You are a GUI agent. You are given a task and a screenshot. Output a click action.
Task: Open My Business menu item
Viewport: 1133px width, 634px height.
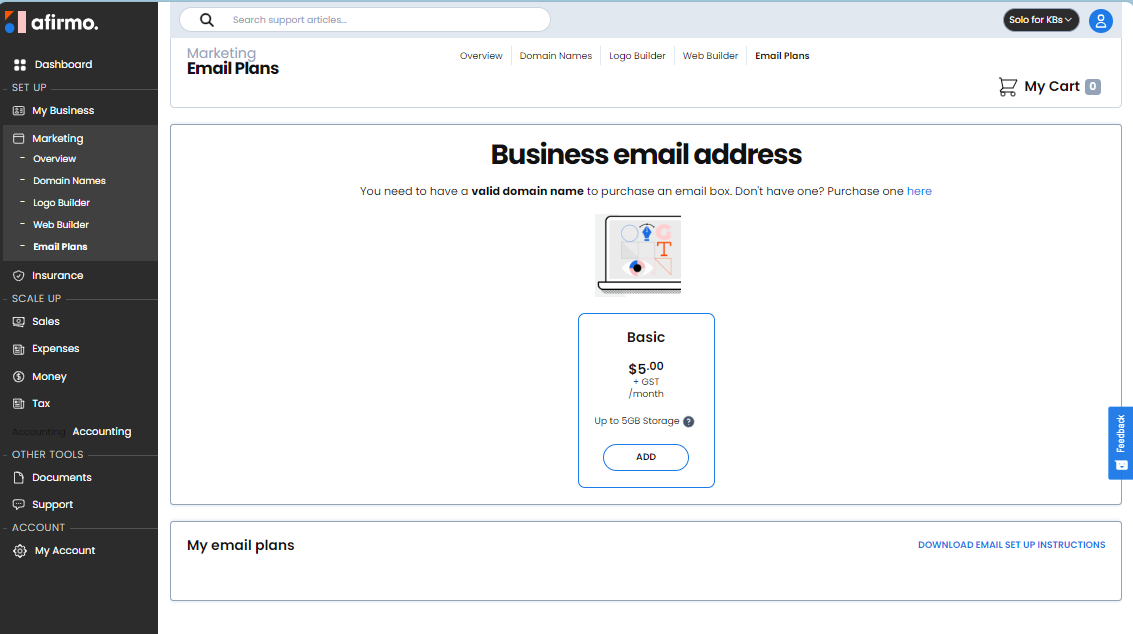pos(63,111)
